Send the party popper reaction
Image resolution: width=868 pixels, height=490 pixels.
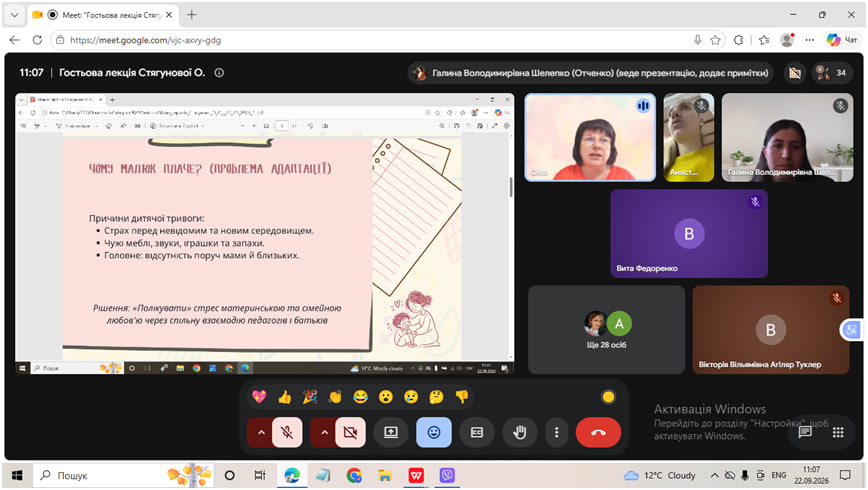coord(310,396)
